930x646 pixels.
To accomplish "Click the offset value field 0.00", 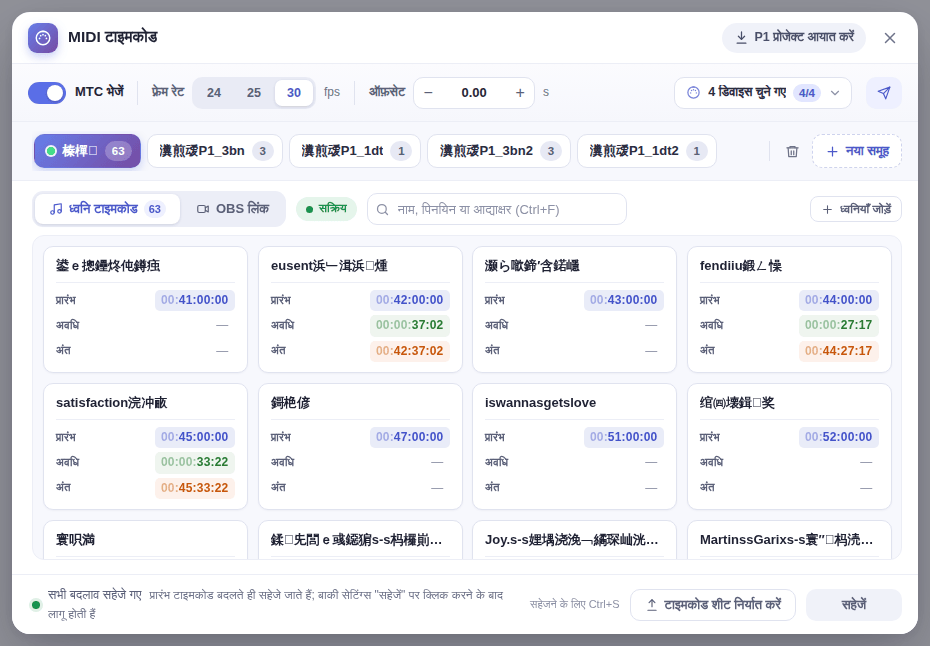I will [474, 93].
